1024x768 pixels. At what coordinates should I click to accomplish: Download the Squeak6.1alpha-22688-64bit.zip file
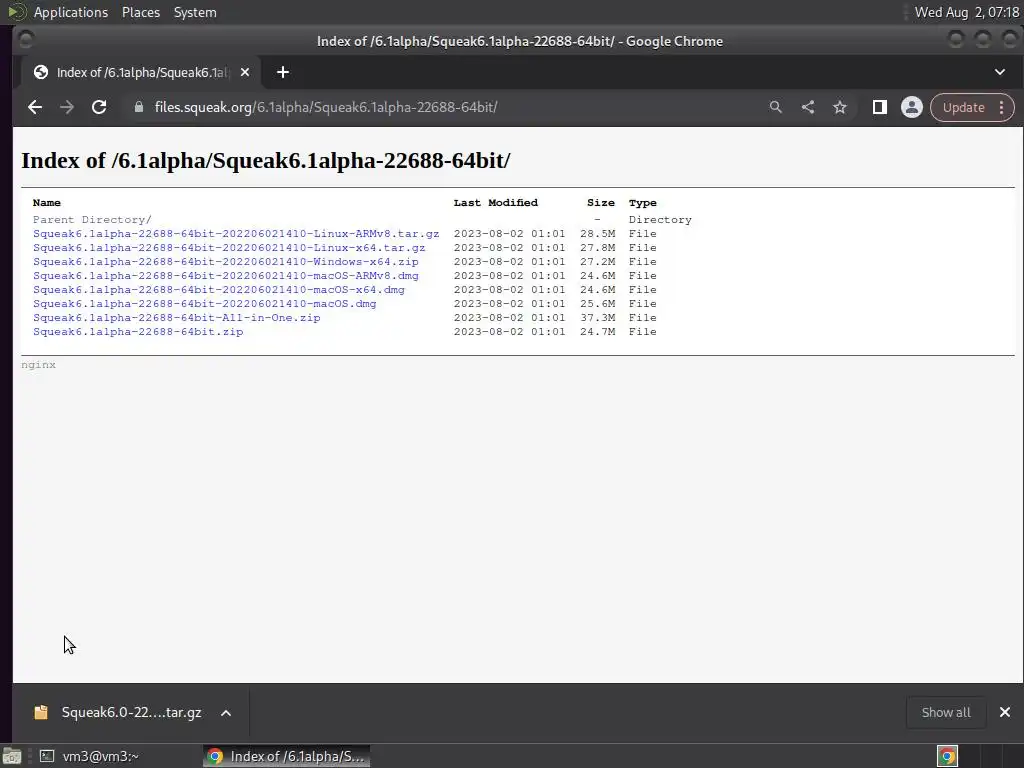point(138,332)
